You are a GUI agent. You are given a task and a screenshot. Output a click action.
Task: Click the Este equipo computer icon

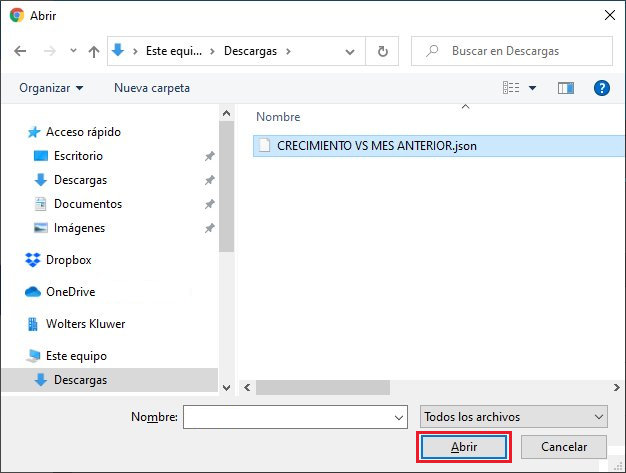pos(33,356)
